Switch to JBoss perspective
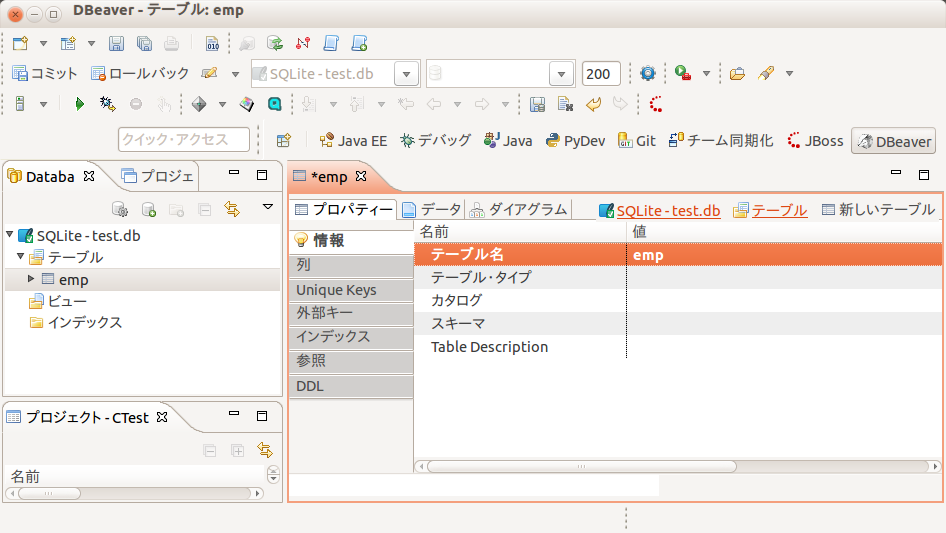Screen dimensions: 946x533 coord(815,141)
